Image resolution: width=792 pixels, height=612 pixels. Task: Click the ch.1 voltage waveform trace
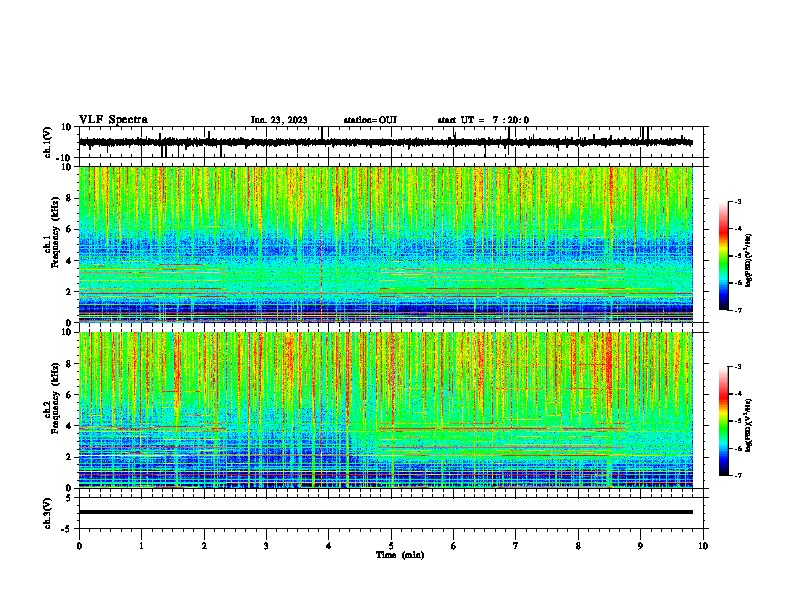[x=386, y=142]
